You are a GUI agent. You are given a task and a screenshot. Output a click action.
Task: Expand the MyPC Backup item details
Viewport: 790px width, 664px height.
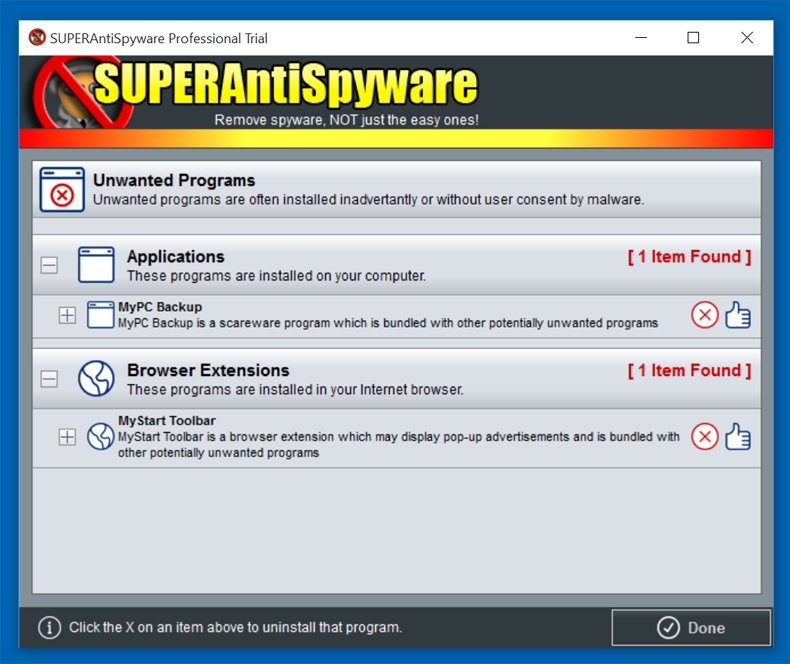tap(67, 315)
